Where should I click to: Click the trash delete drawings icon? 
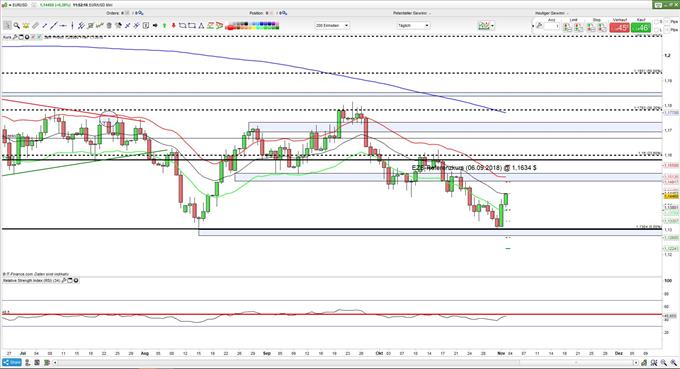tap(109, 26)
